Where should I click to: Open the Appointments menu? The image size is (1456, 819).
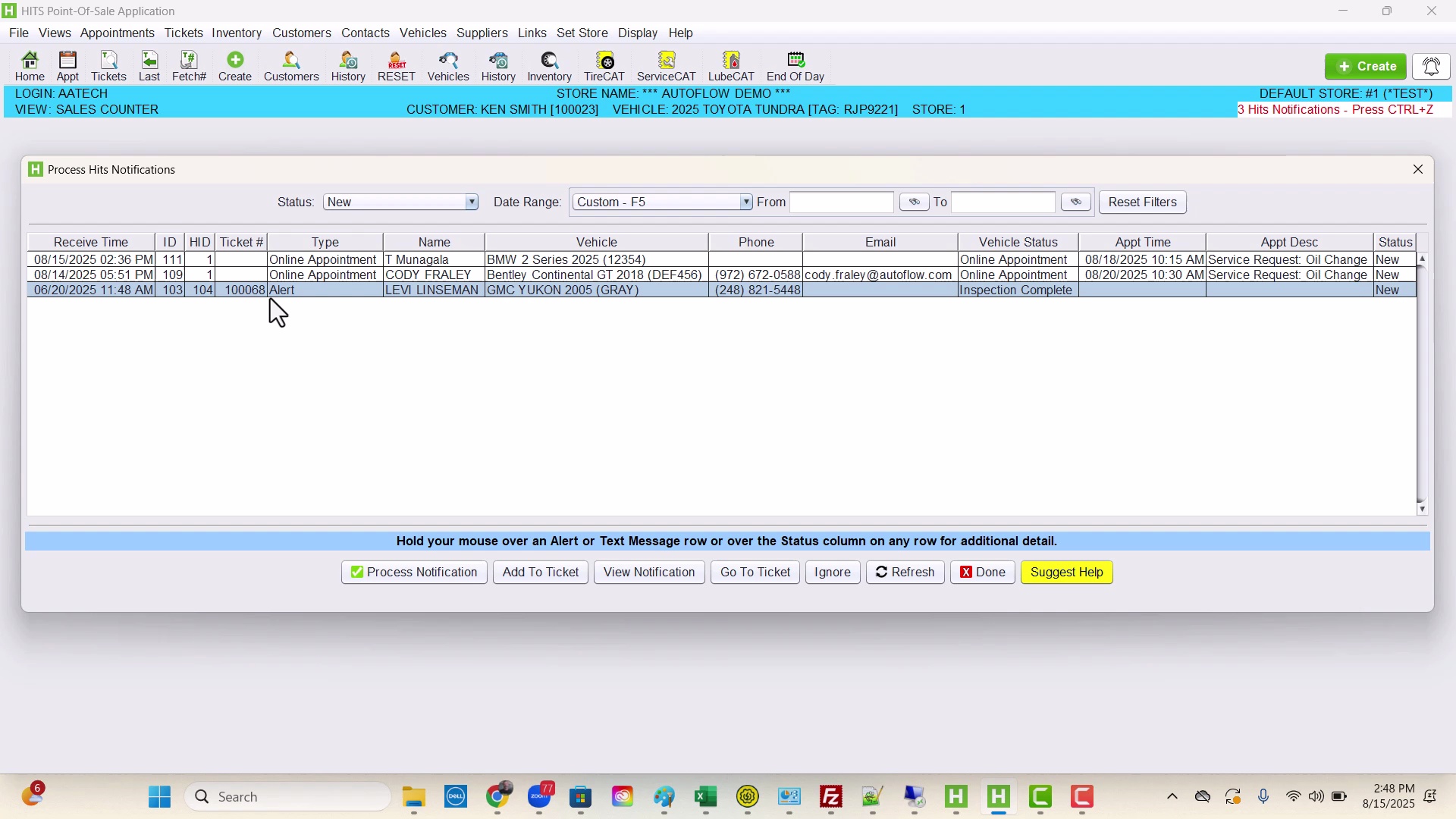(x=117, y=33)
